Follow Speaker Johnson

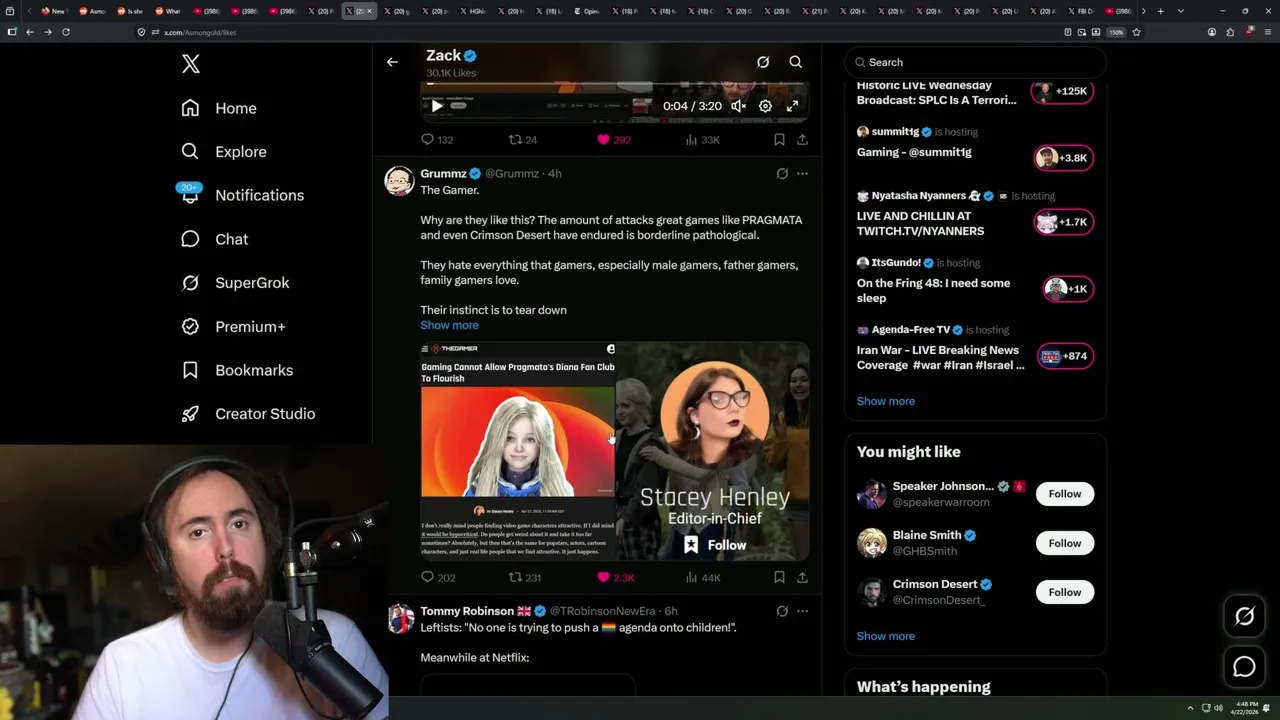click(1065, 494)
